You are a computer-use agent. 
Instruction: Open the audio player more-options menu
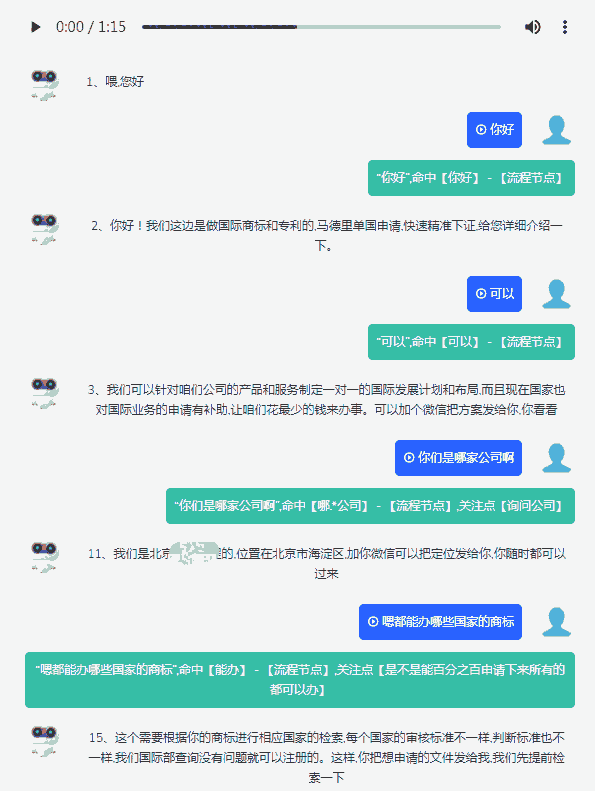[565, 27]
